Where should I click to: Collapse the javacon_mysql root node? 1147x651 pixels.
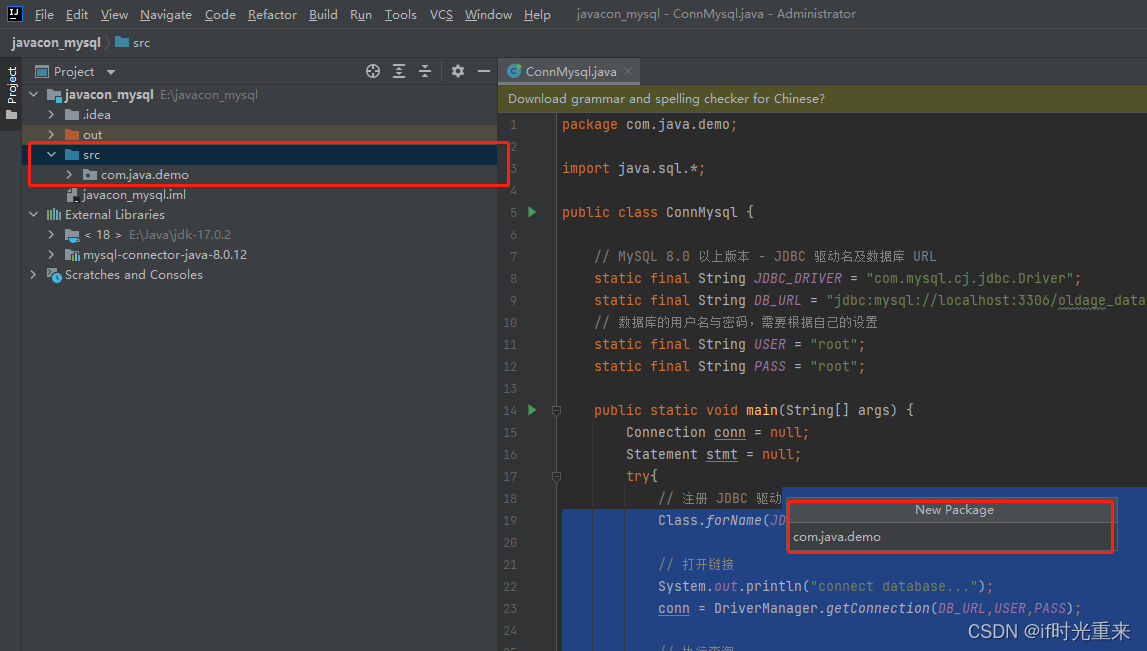[34, 94]
